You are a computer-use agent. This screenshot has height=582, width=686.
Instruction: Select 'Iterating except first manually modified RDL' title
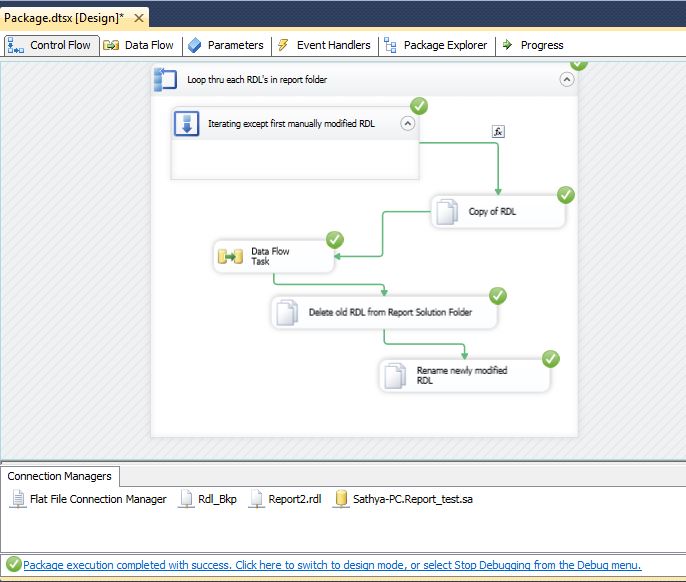pos(291,124)
